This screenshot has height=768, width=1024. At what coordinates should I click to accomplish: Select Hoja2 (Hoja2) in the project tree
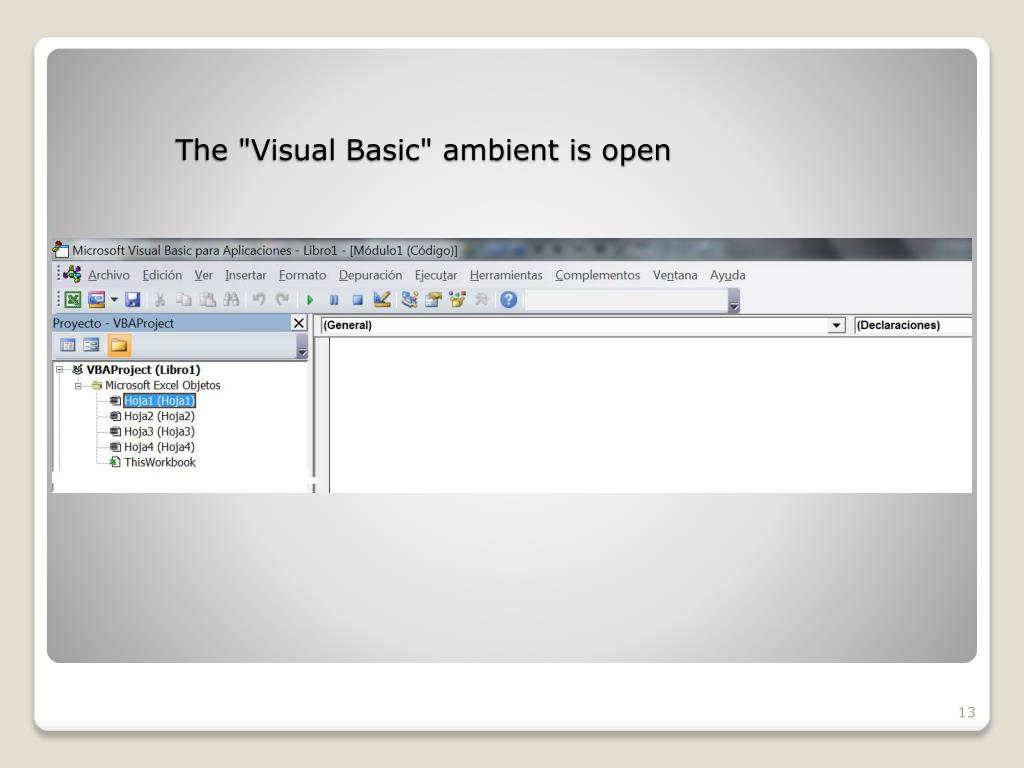coord(159,416)
